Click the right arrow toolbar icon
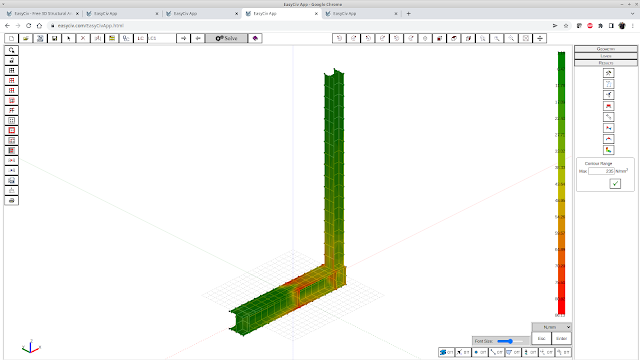 (x=183, y=38)
